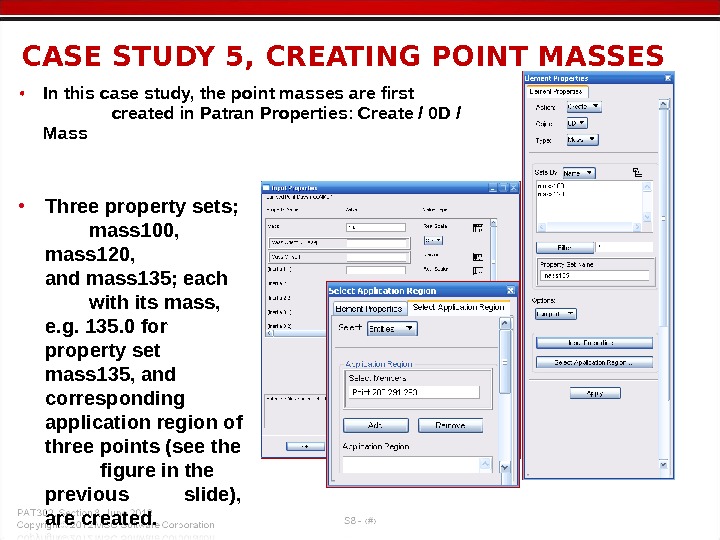Click the Select Application Region button
The image size is (720, 540).
(x=594, y=362)
